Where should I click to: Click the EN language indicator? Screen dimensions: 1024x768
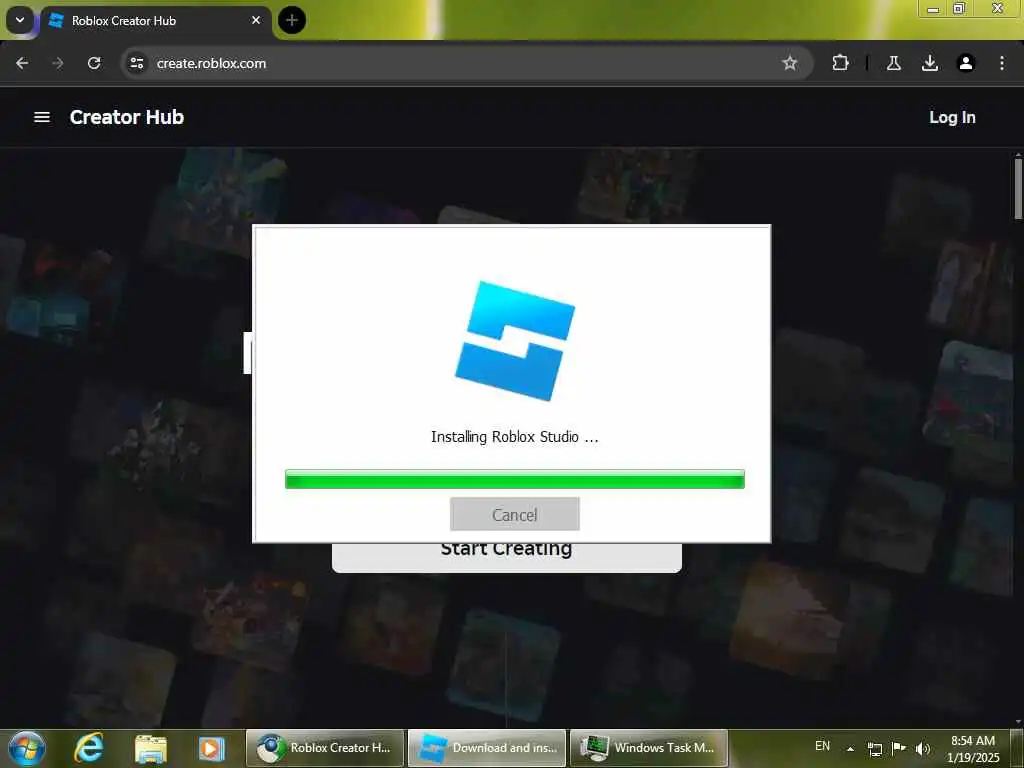[822, 746]
